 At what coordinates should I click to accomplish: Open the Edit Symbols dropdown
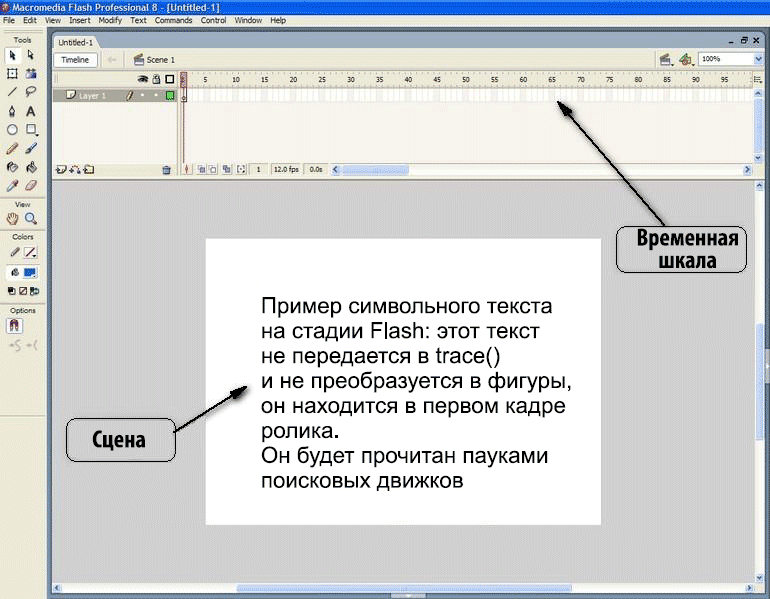click(x=686, y=60)
